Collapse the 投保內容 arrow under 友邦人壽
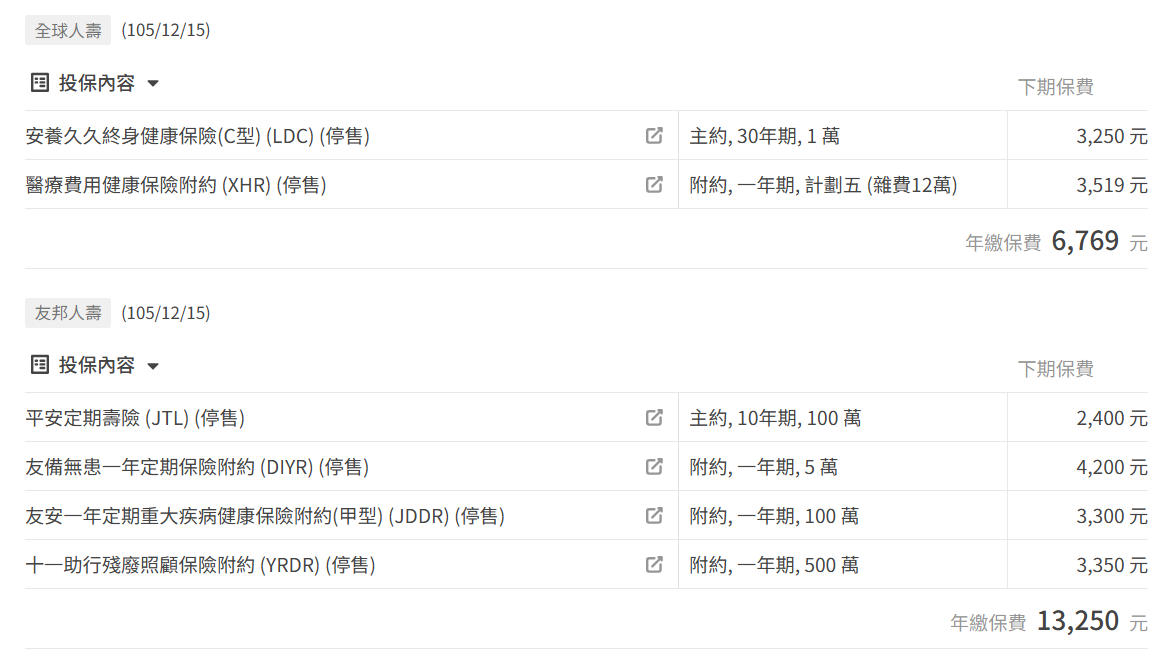Screen dimensions: 1158x660 click(x=153, y=366)
